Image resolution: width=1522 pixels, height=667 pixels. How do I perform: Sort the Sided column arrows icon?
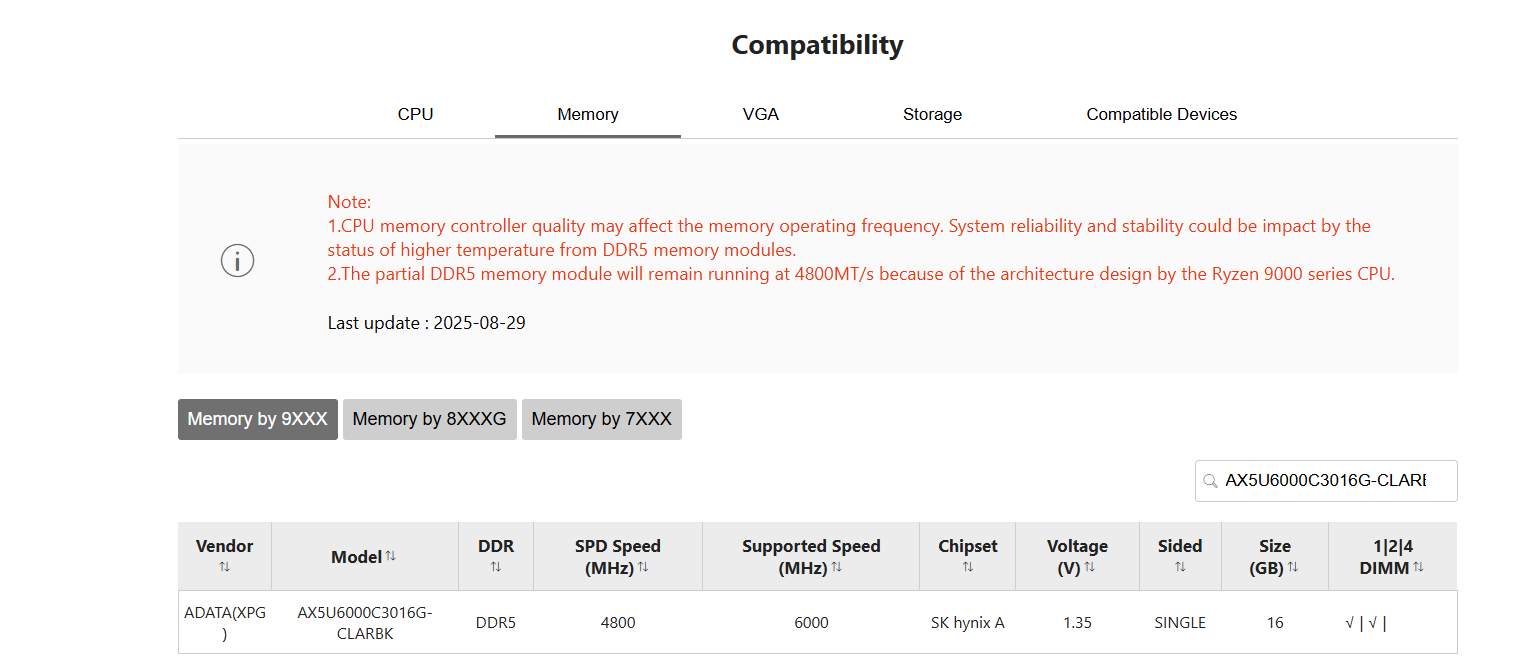pyautogui.click(x=1180, y=567)
